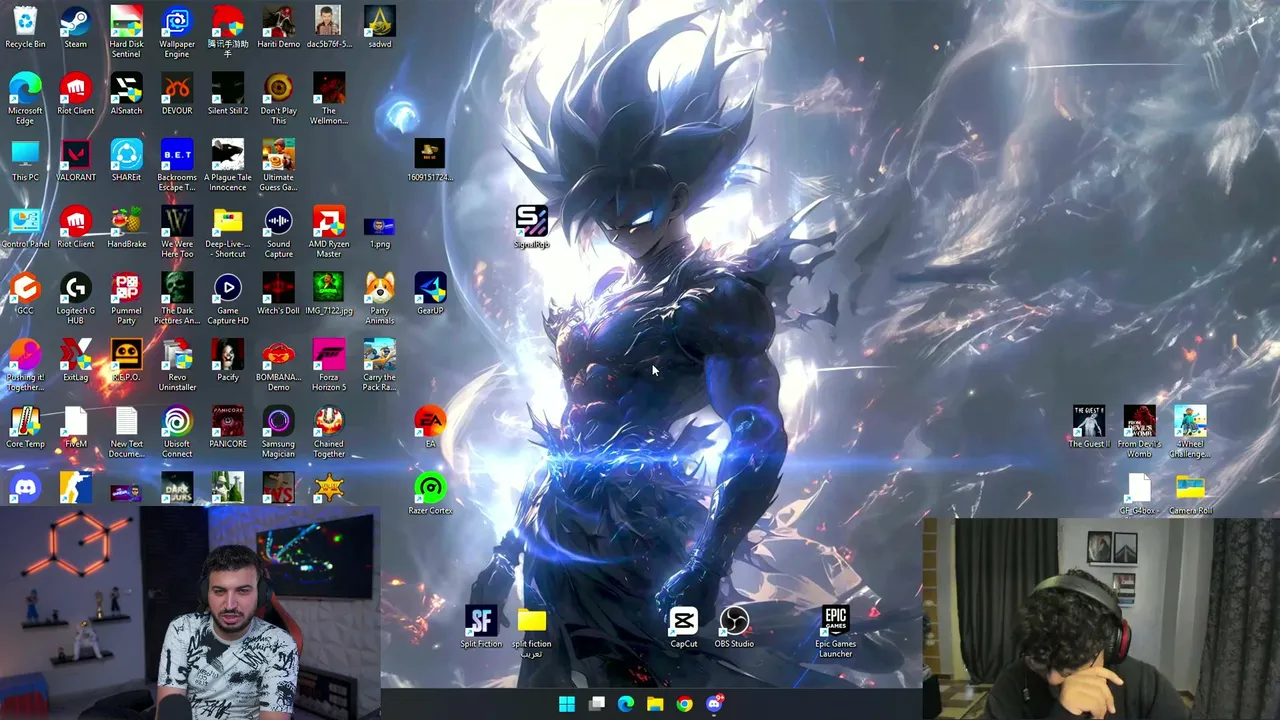Open Task View in the taskbar
The image size is (1280, 720).
(597, 704)
